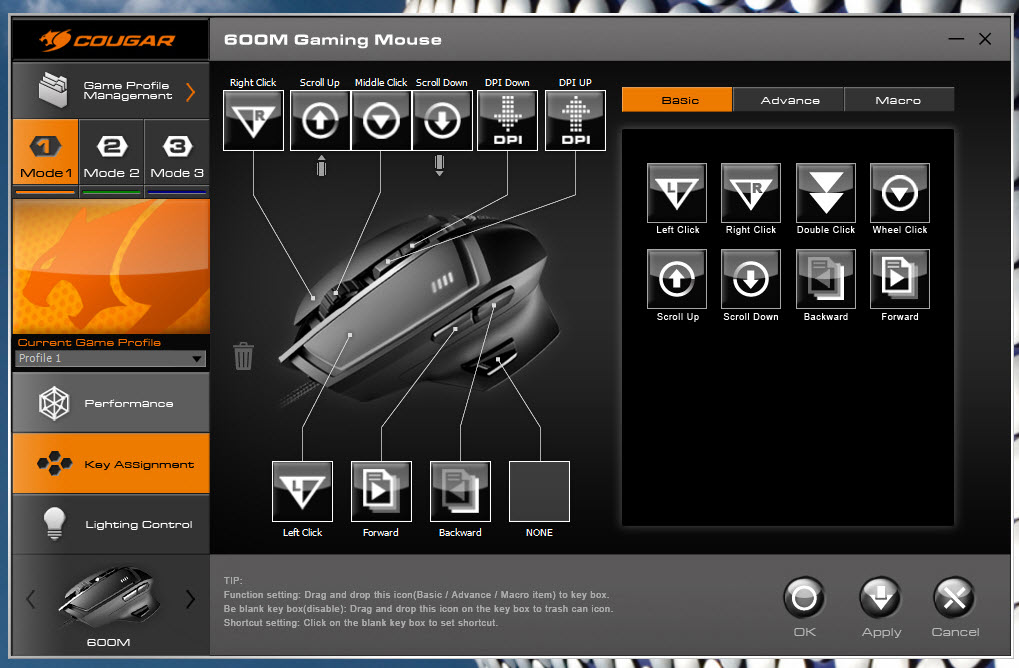Pick Wheel Click function icon
Viewport: 1019px width, 668px height.
coord(900,193)
